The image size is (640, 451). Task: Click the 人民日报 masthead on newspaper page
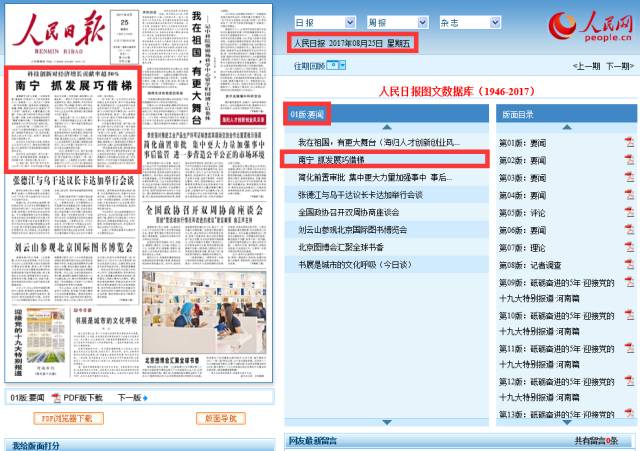[58, 29]
